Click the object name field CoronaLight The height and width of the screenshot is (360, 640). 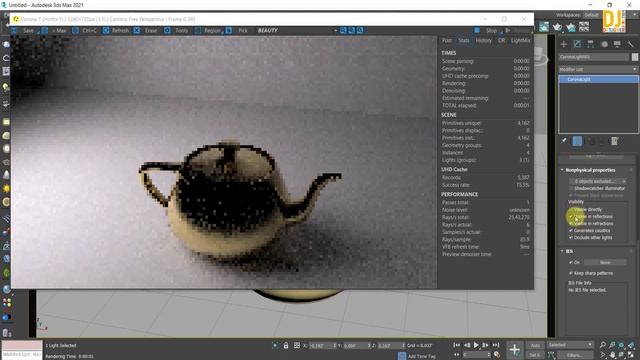[x=594, y=57]
